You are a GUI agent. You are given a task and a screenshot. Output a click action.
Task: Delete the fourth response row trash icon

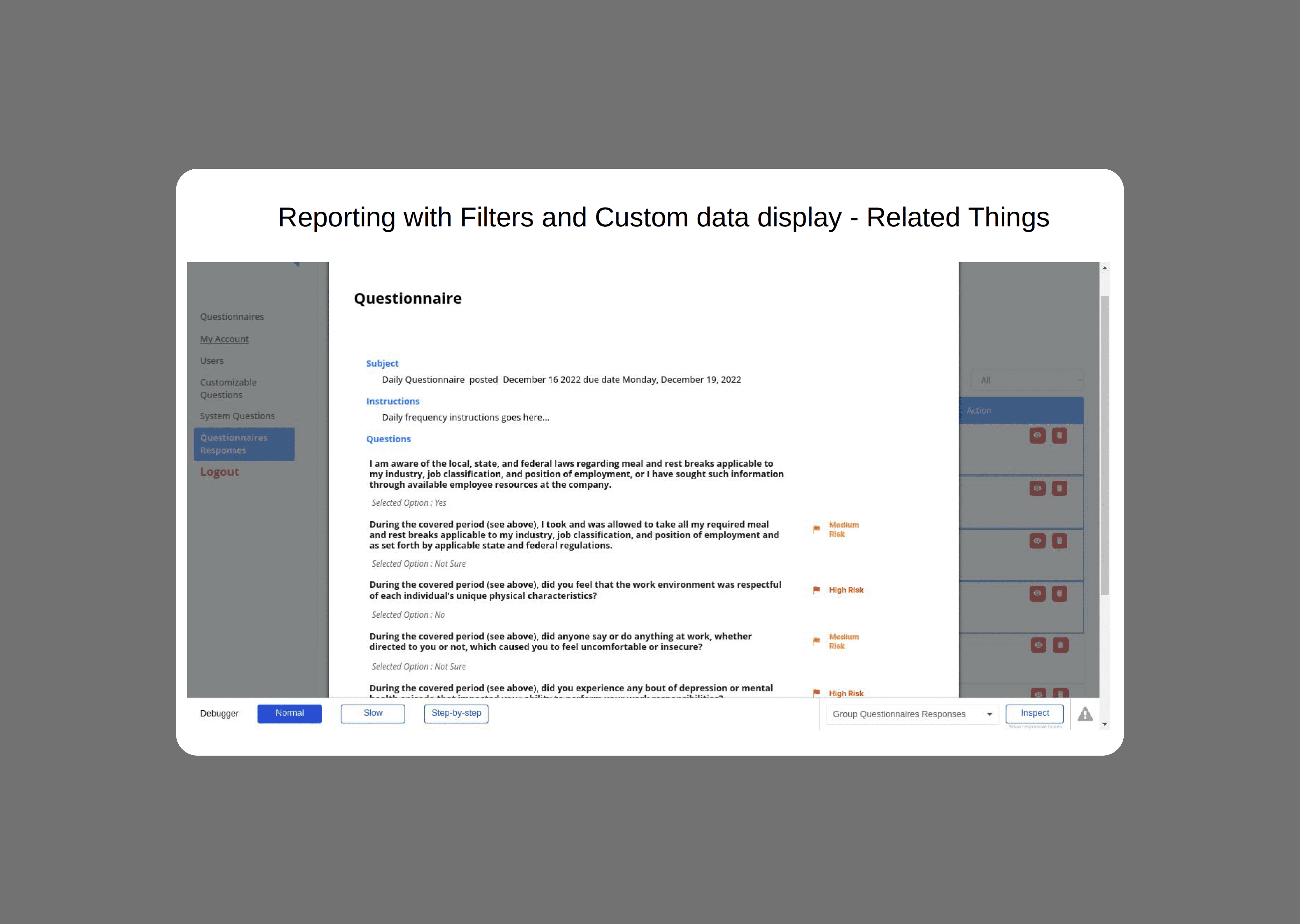click(1059, 594)
